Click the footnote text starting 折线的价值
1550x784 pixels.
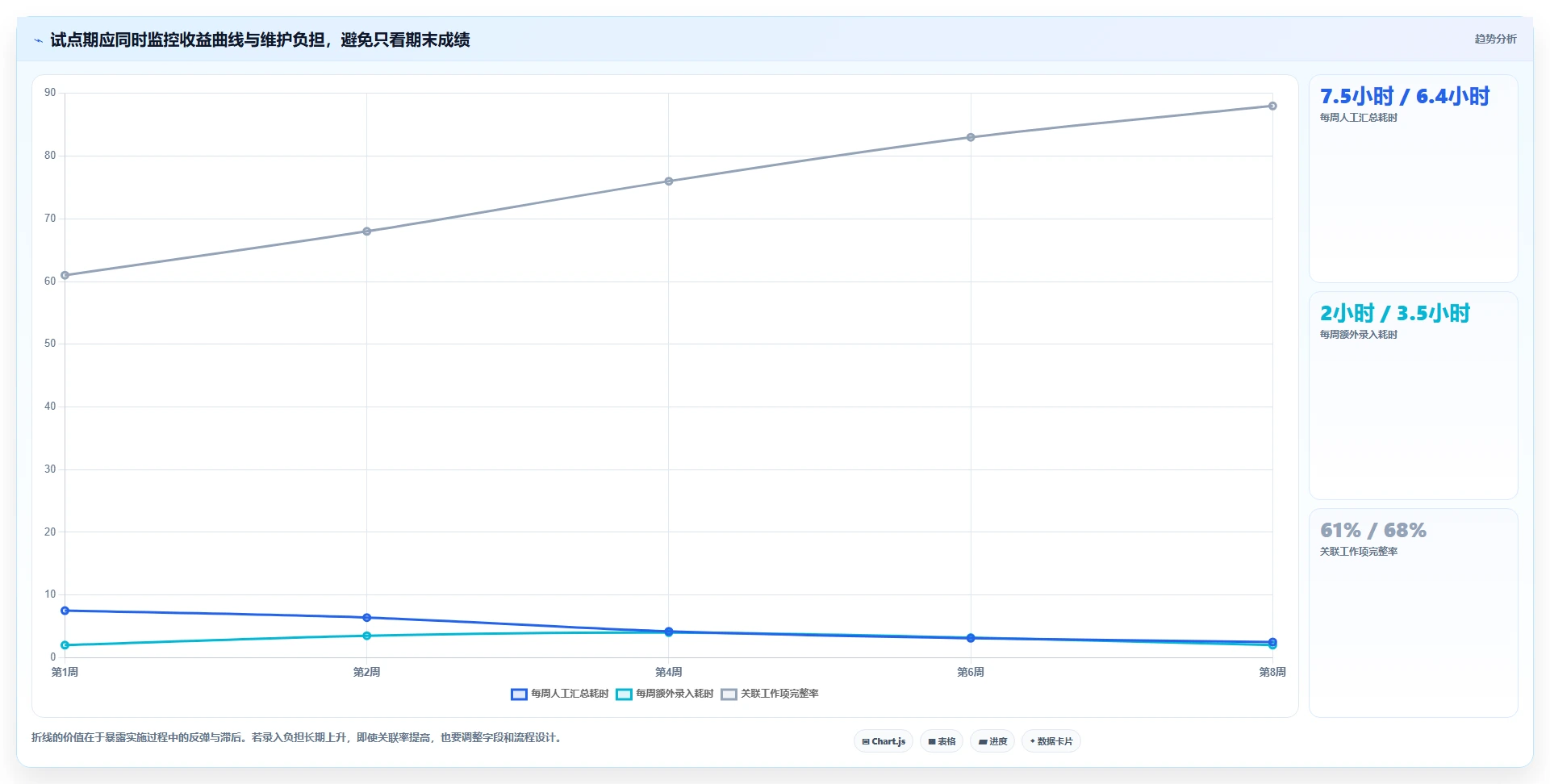click(296, 738)
